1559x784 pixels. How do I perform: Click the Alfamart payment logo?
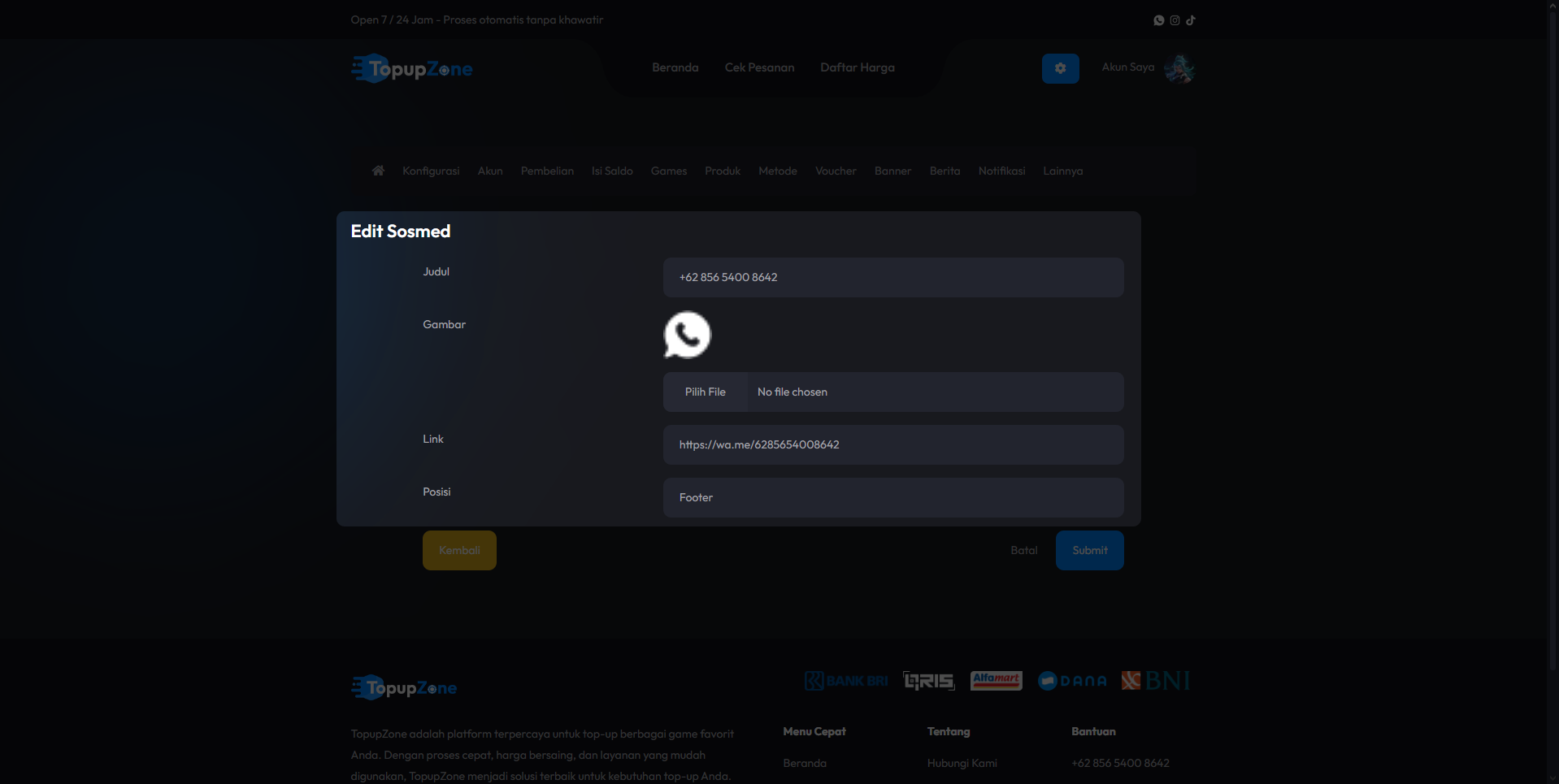click(x=997, y=681)
